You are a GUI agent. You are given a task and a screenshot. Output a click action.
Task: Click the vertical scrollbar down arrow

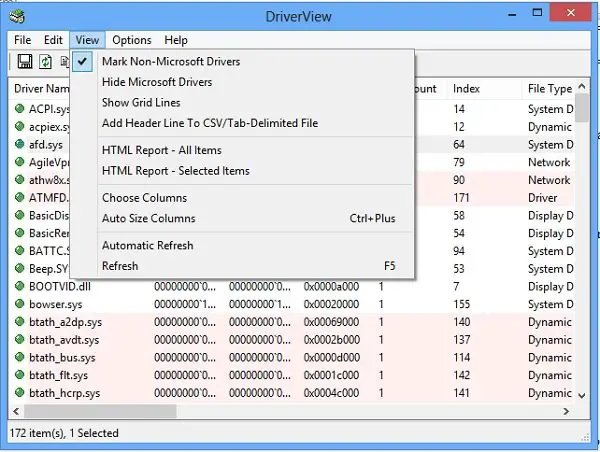(582, 395)
